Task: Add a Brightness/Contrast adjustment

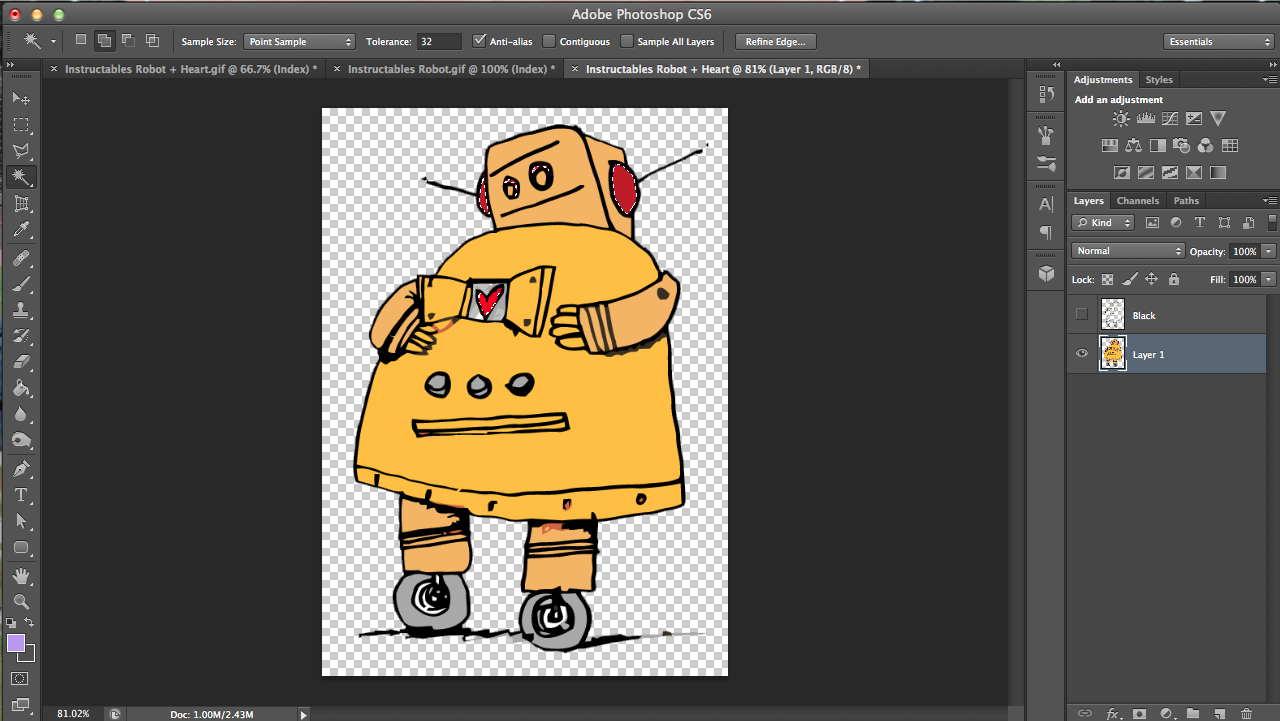Action: [x=1121, y=118]
